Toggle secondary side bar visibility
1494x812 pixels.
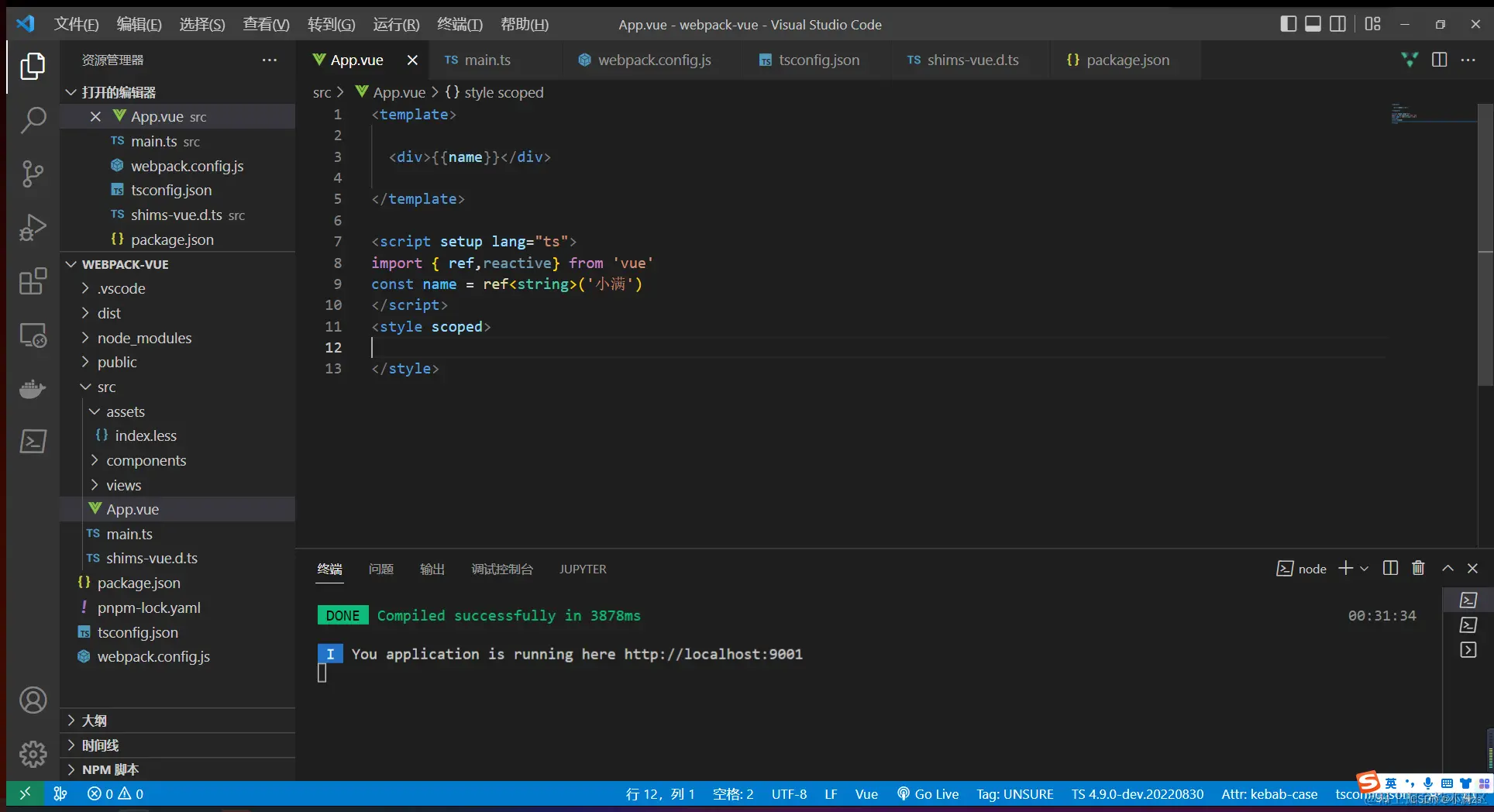pos(1338,24)
